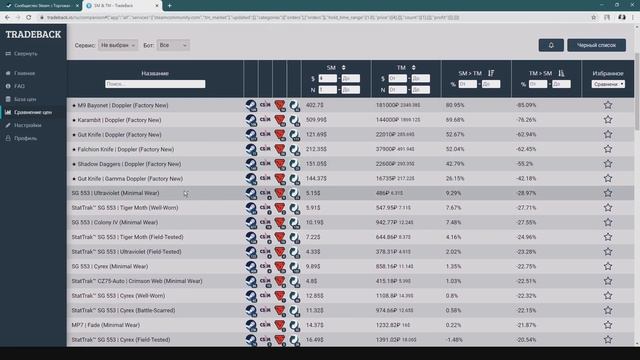Viewport: 640px width, 360px height.
Task: Open Steam icon for SG 553 Cyrex Well-Worn
Action: 251,296
